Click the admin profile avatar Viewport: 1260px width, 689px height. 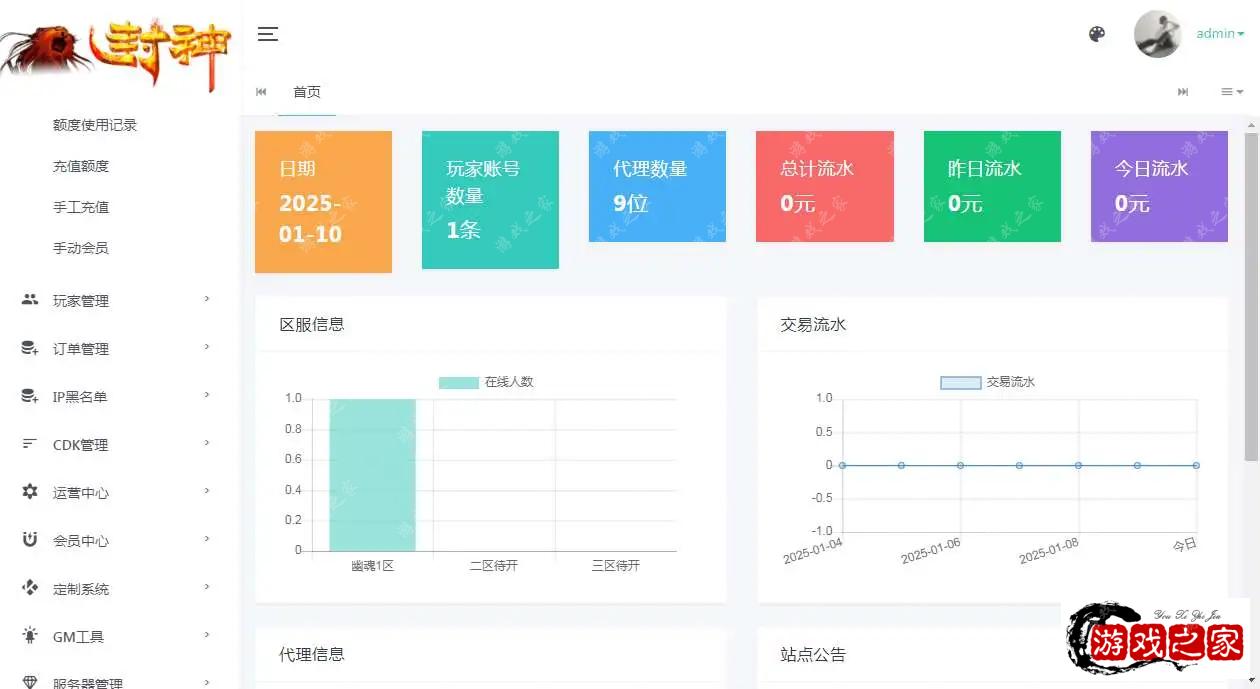coord(1157,34)
